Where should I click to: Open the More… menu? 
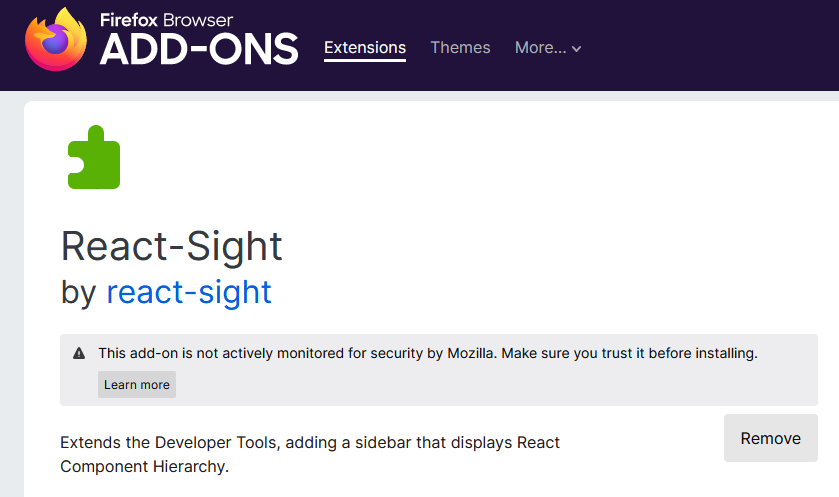pos(540,47)
